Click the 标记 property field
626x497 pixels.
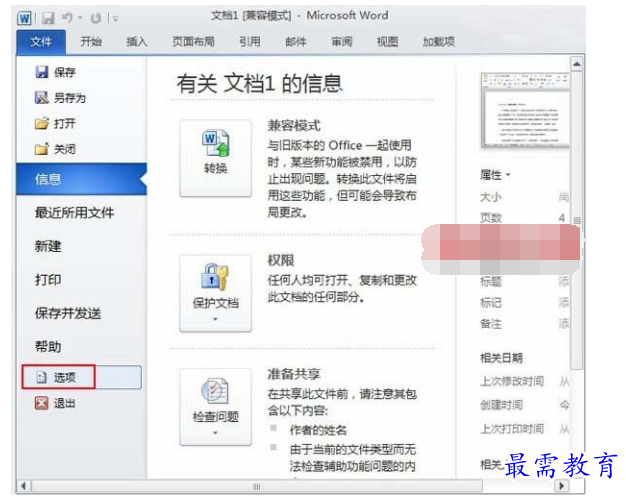(563, 303)
